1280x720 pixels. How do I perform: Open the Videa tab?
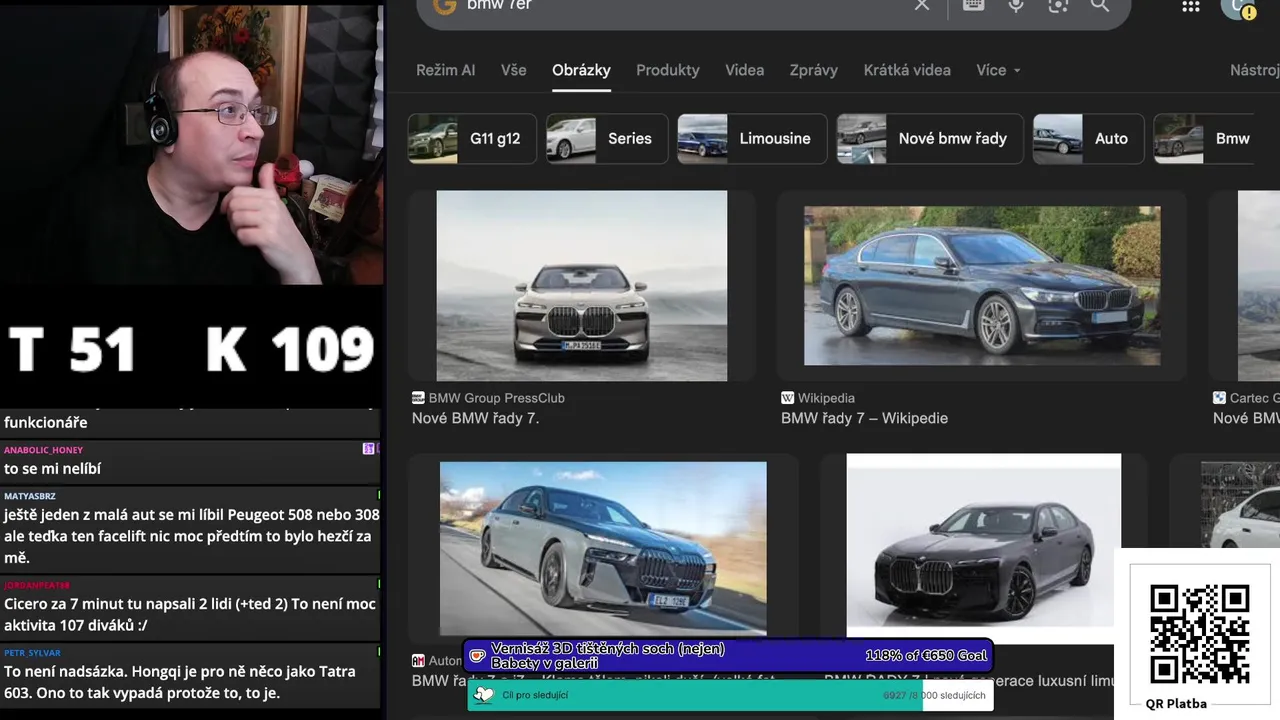(x=745, y=70)
